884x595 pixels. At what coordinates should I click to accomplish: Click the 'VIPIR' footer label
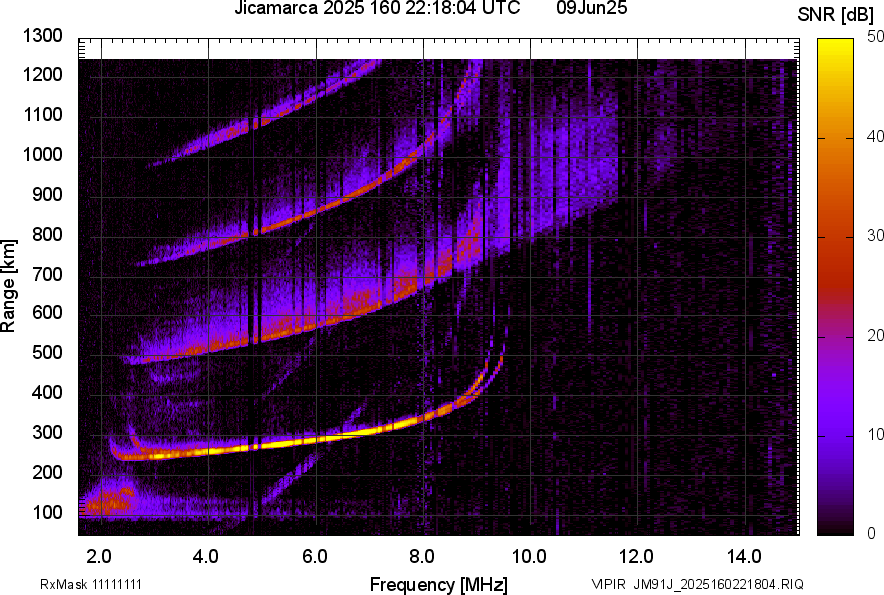pyautogui.click(x=608, y=584)
